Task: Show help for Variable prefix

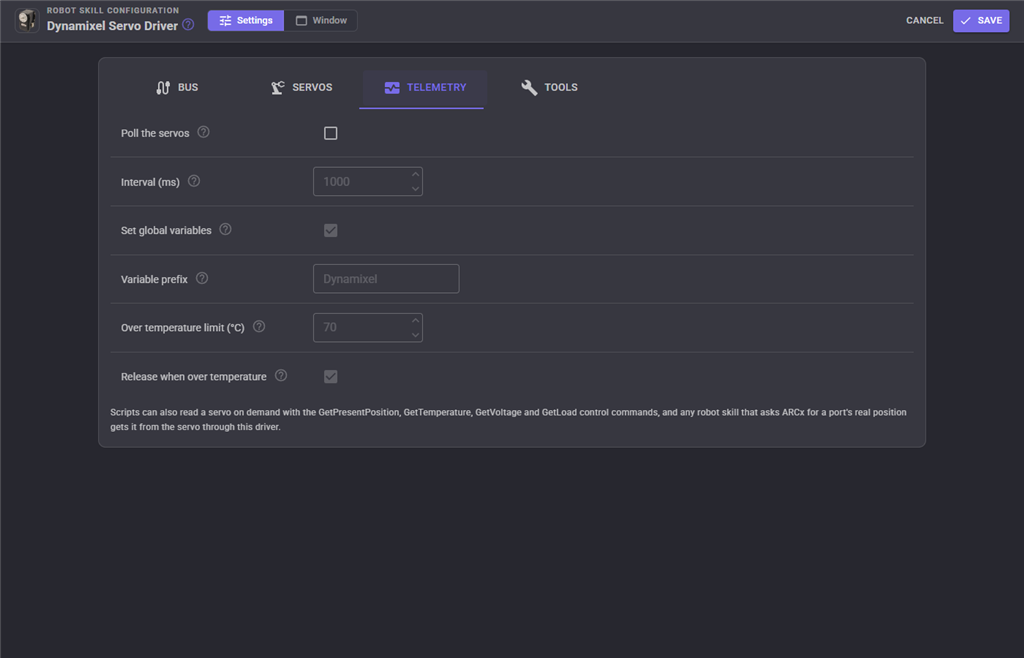Action: click(x=202, y=278)
